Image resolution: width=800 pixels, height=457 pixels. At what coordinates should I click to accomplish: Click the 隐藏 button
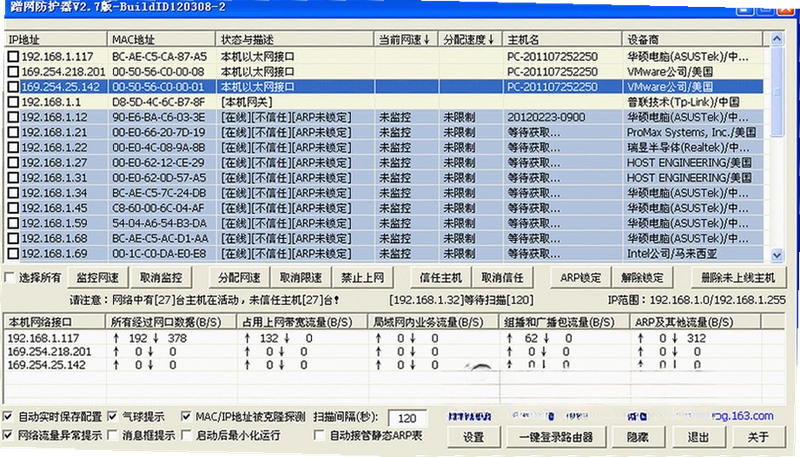point(638,437)
